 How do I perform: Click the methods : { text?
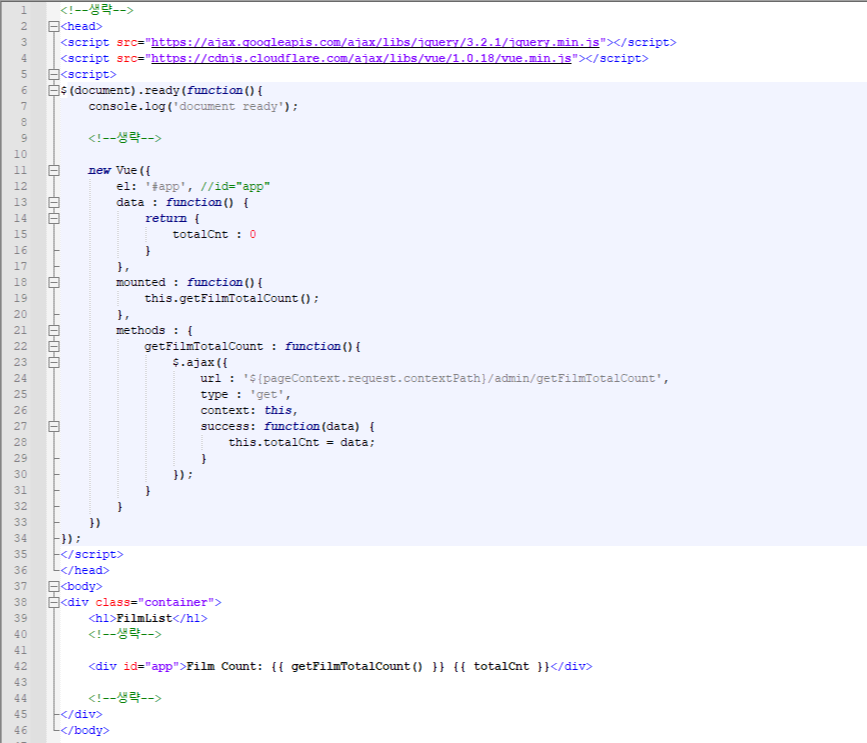coord(154,331)
